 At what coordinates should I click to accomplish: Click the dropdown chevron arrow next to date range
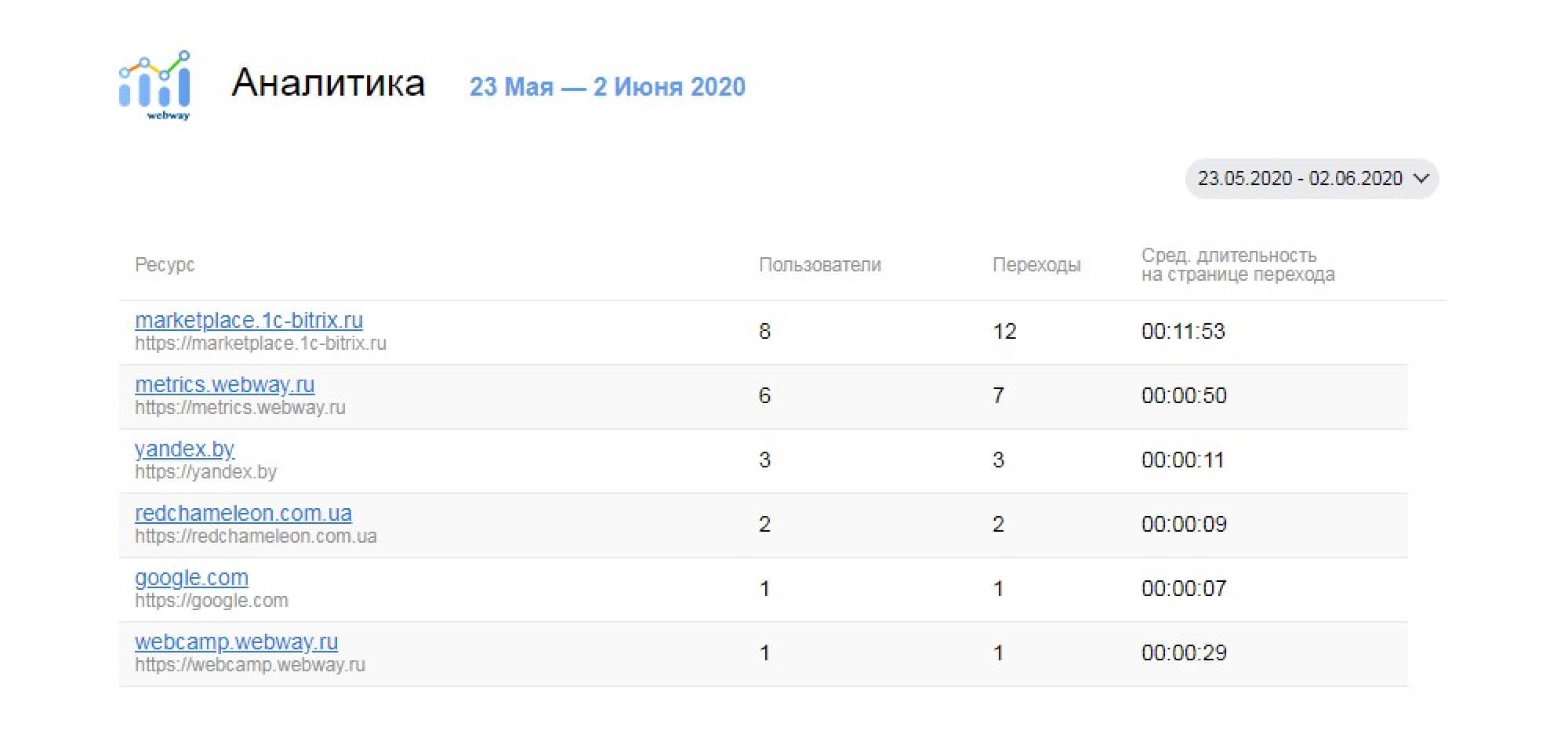[x=1421, y=179]
